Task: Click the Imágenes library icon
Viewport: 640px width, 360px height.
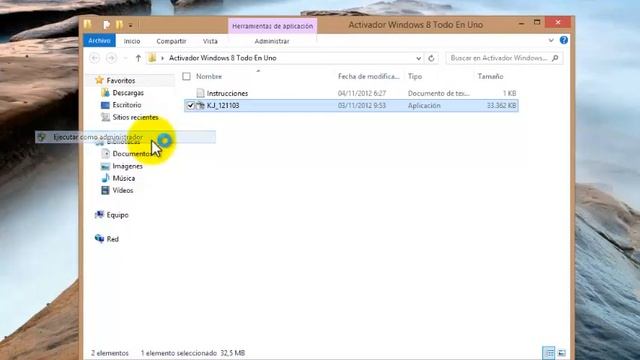Action: (x=105, y=166)
